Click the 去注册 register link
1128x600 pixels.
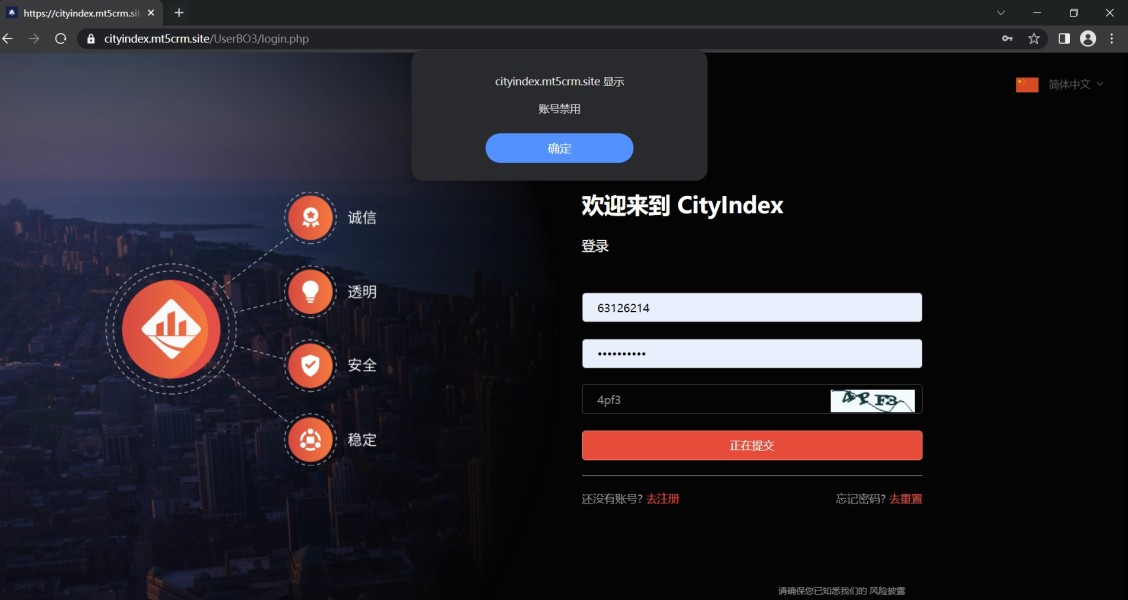(x=663, y=499)
